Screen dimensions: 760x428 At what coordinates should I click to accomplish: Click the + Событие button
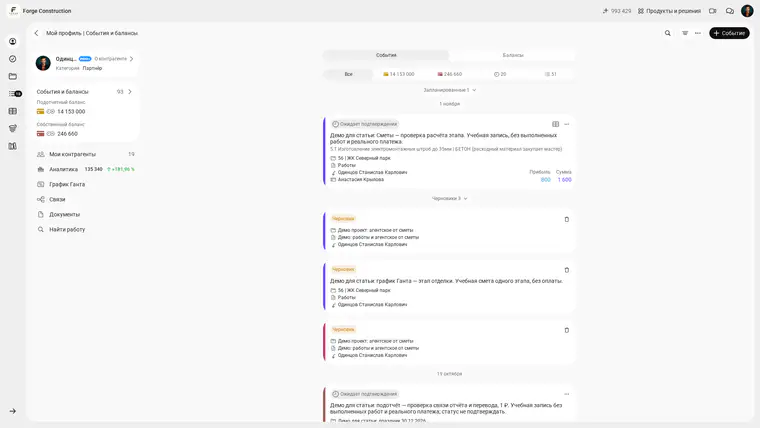pyautogui.click(x=729, y=33)
